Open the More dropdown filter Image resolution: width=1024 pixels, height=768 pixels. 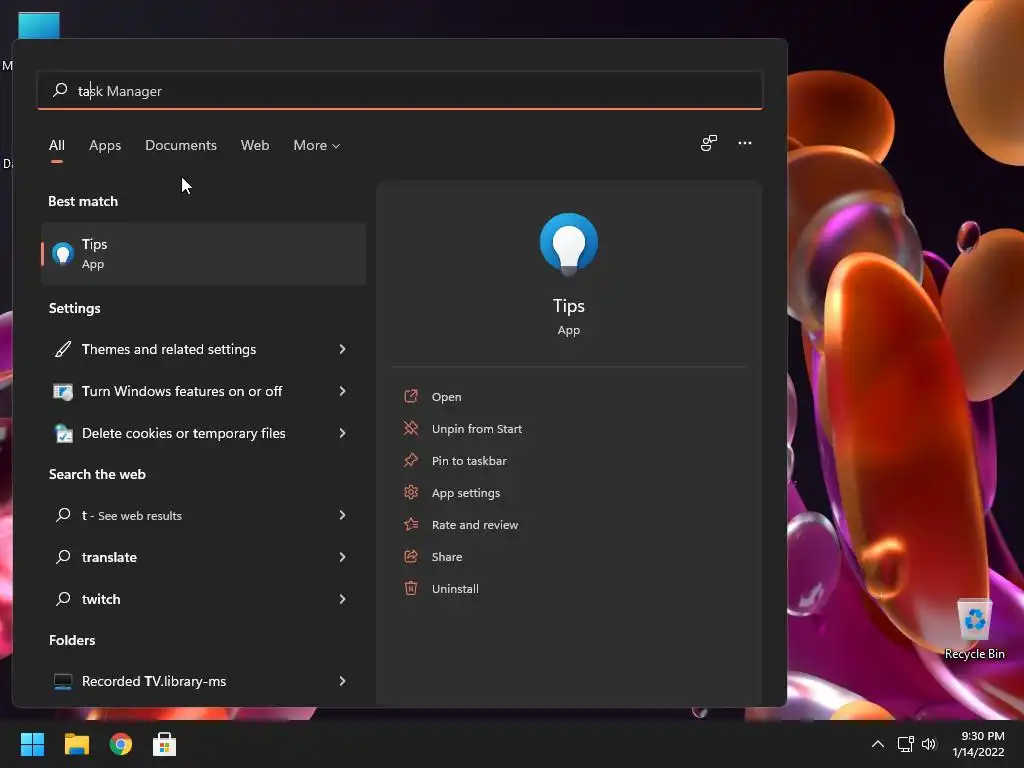pos(317,145)
